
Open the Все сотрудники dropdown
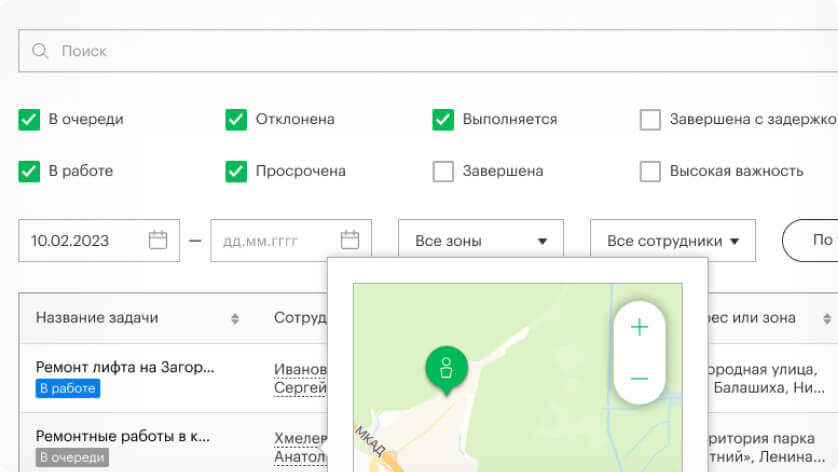coord(672,241)
